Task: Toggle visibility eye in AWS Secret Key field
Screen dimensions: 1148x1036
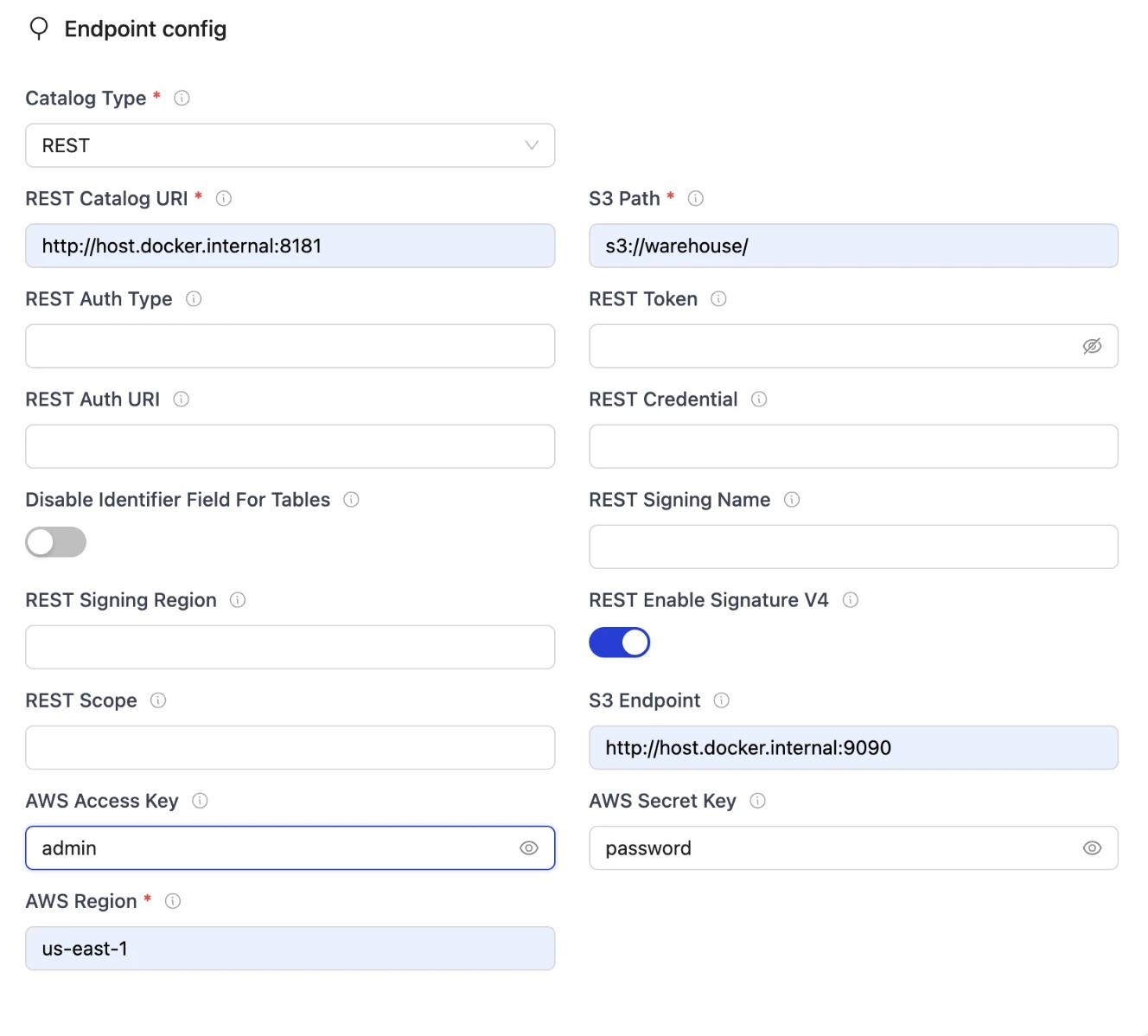Action: coord(1092,848)
